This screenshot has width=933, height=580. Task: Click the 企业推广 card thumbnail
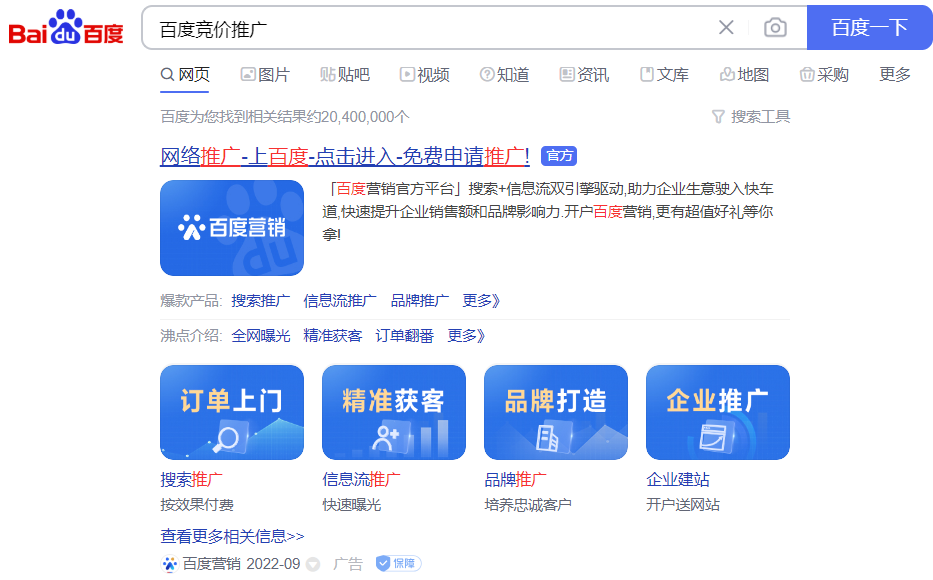tap(717, 412)
